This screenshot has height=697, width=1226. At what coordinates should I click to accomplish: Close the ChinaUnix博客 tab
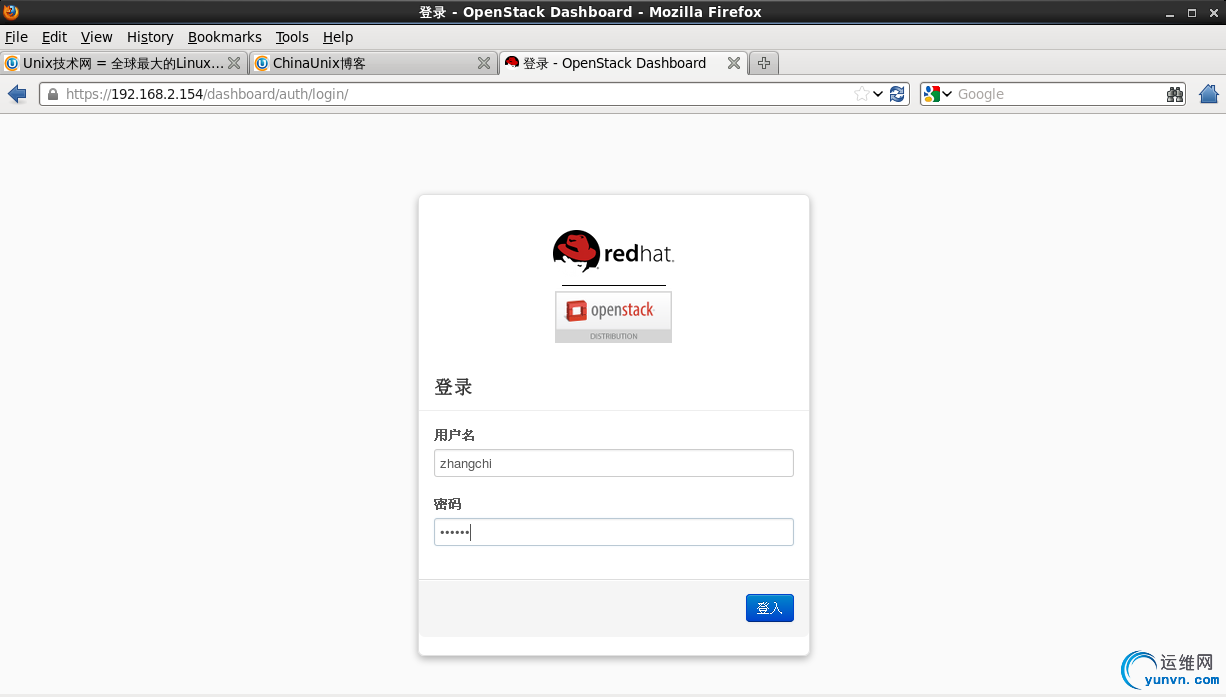click(484, 63)
